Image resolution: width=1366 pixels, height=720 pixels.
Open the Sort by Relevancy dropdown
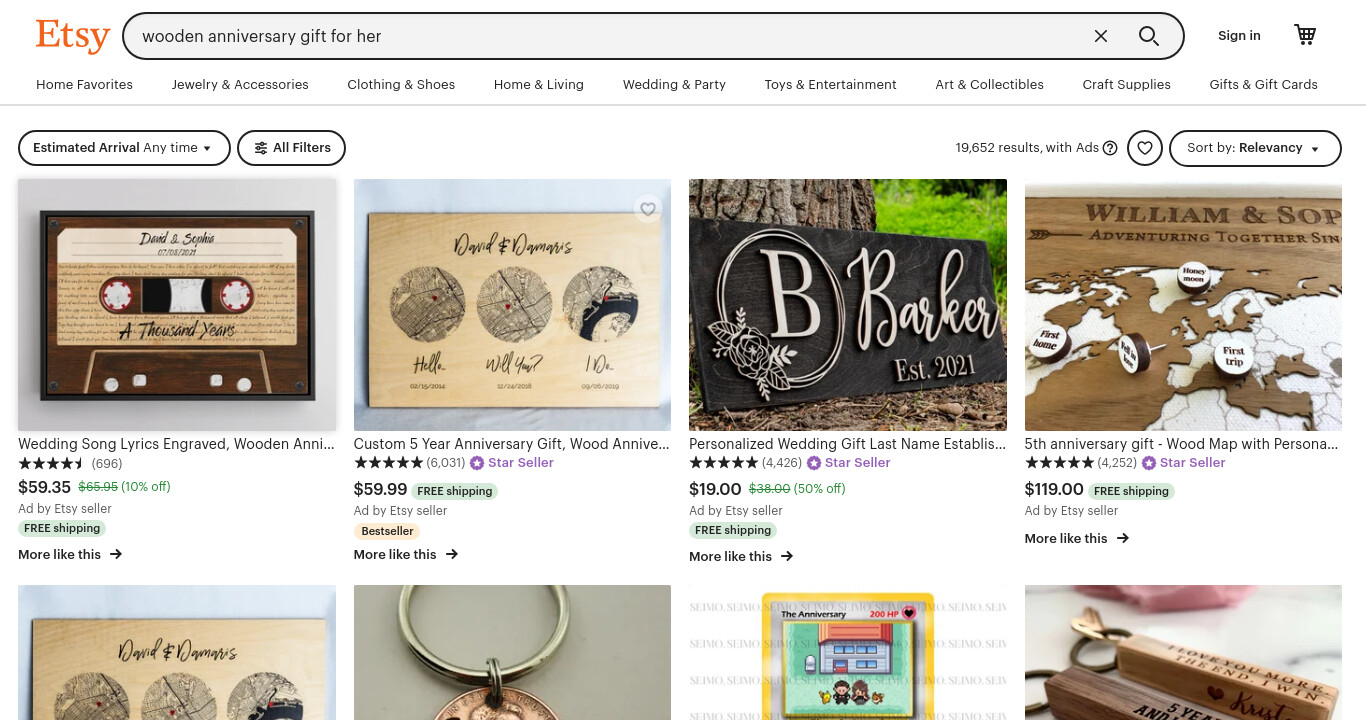(x=1255, y=148)
